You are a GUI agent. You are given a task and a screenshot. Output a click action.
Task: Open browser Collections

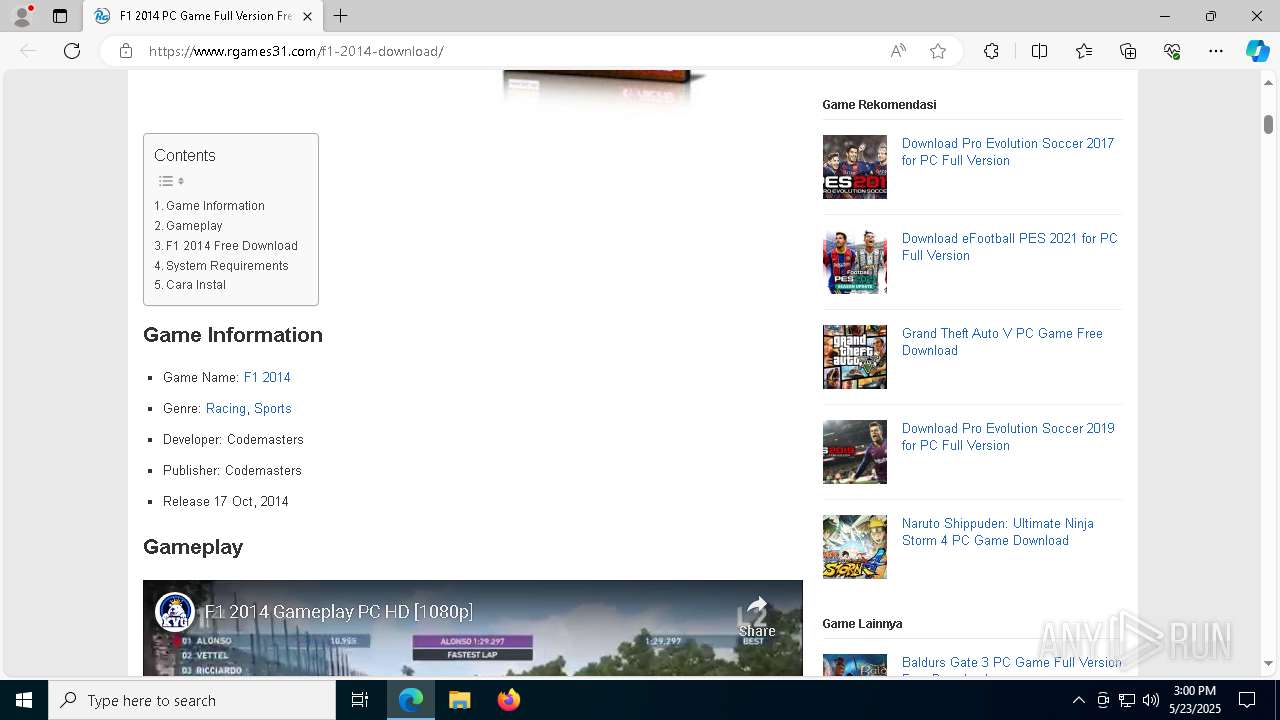click(1128, 51)
